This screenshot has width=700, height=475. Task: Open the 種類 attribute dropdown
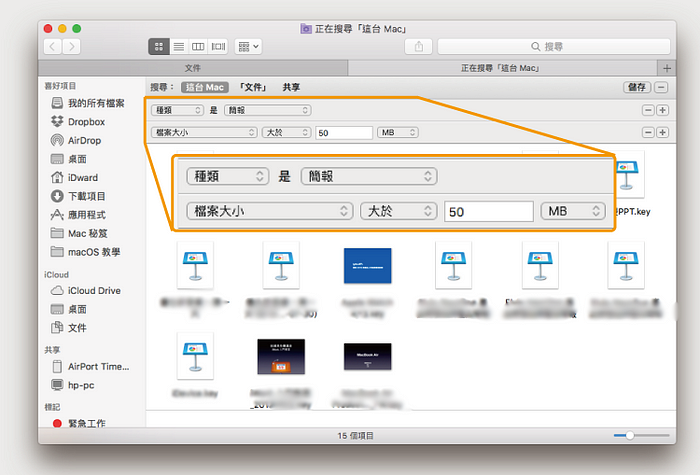[x=177, y=110]
